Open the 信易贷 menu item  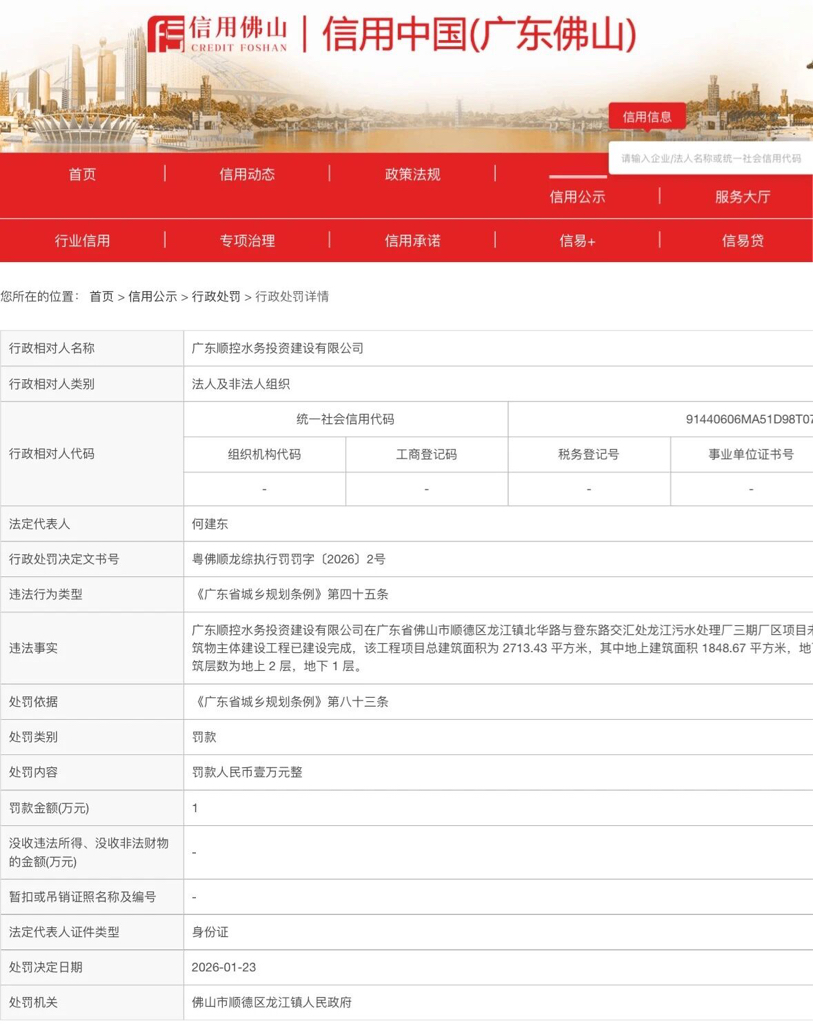point(742,241)
